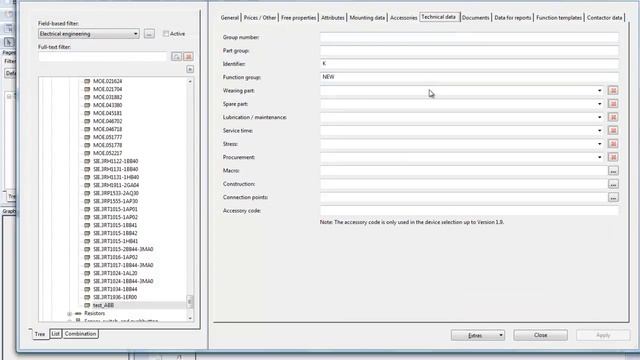Click the Identifier field containing K
640x360 pixels.
point(469,64)
